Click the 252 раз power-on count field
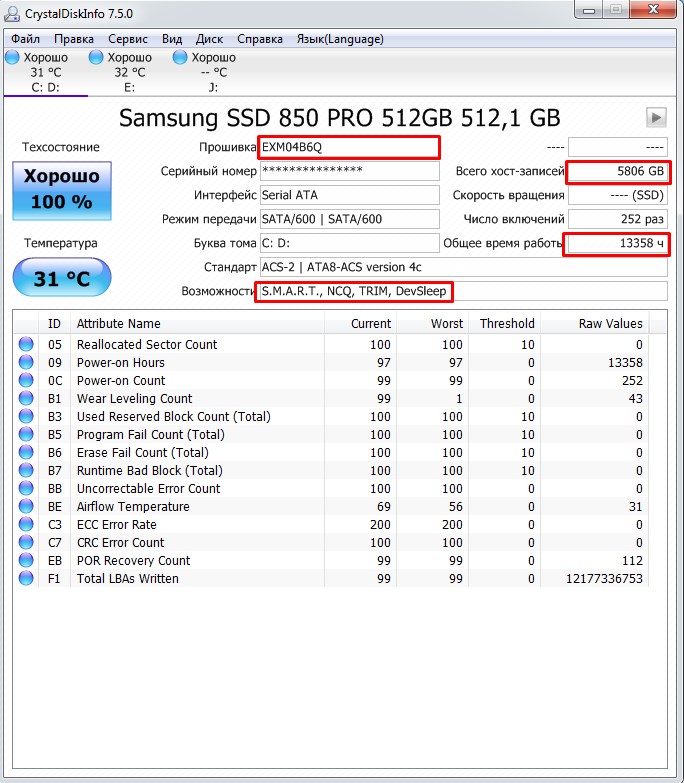 618,219
